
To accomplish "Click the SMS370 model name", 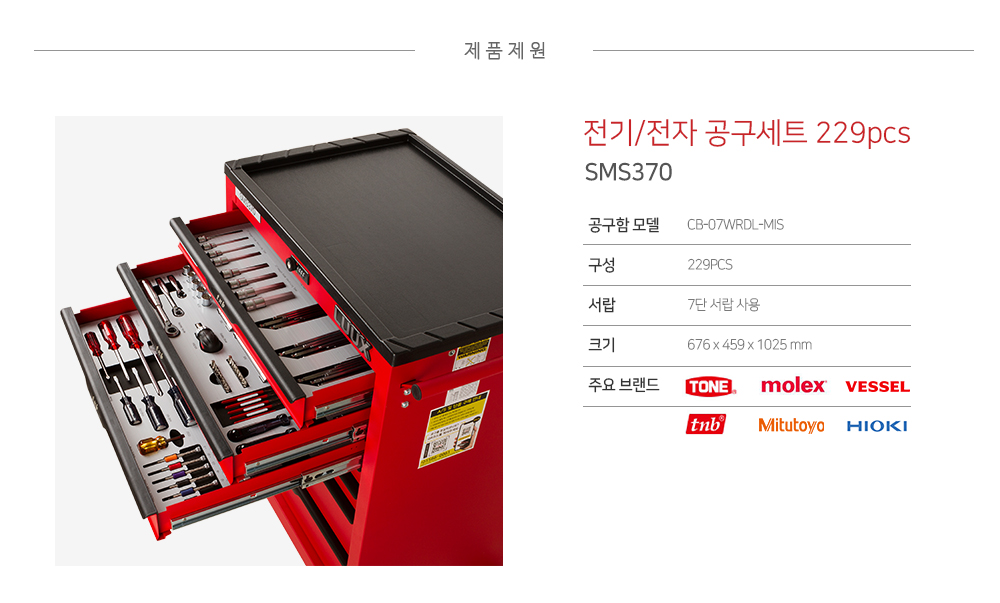I will coord(628,172).
